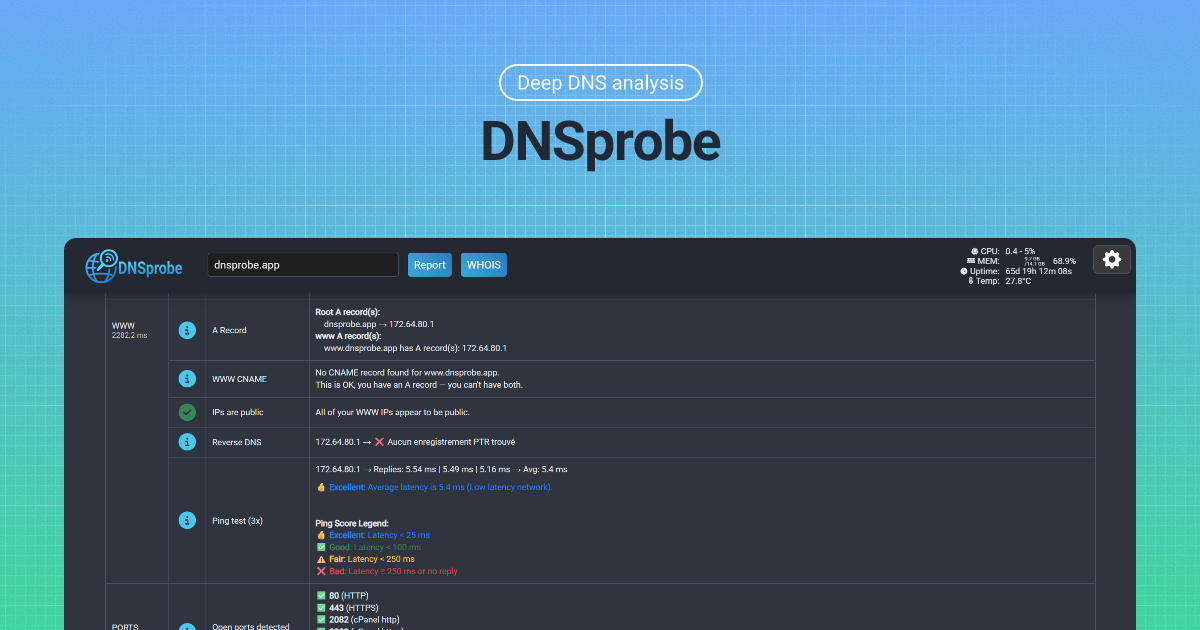The height and width of the screenshot is (630, 1200).
Task: Click the large DNSprobe heading
Action: click(x=600, y=141)
